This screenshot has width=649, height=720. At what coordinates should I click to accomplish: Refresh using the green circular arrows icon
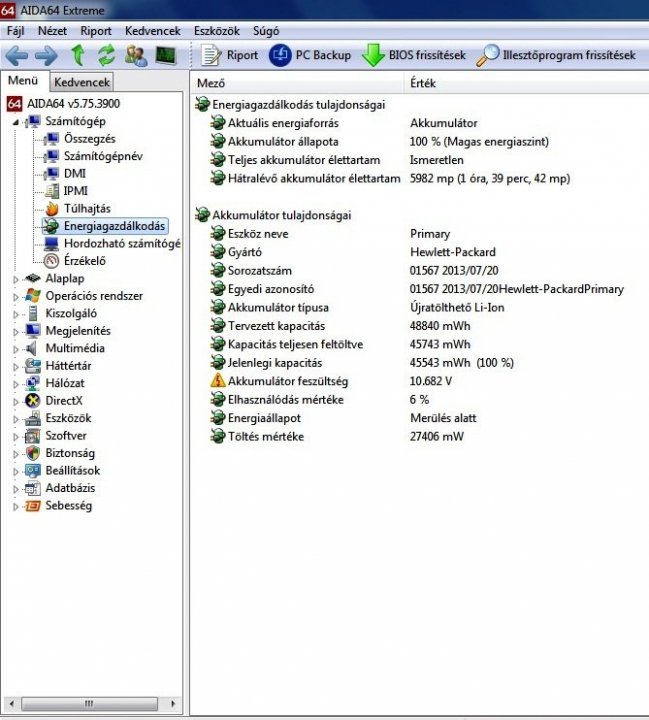point(106,55)
